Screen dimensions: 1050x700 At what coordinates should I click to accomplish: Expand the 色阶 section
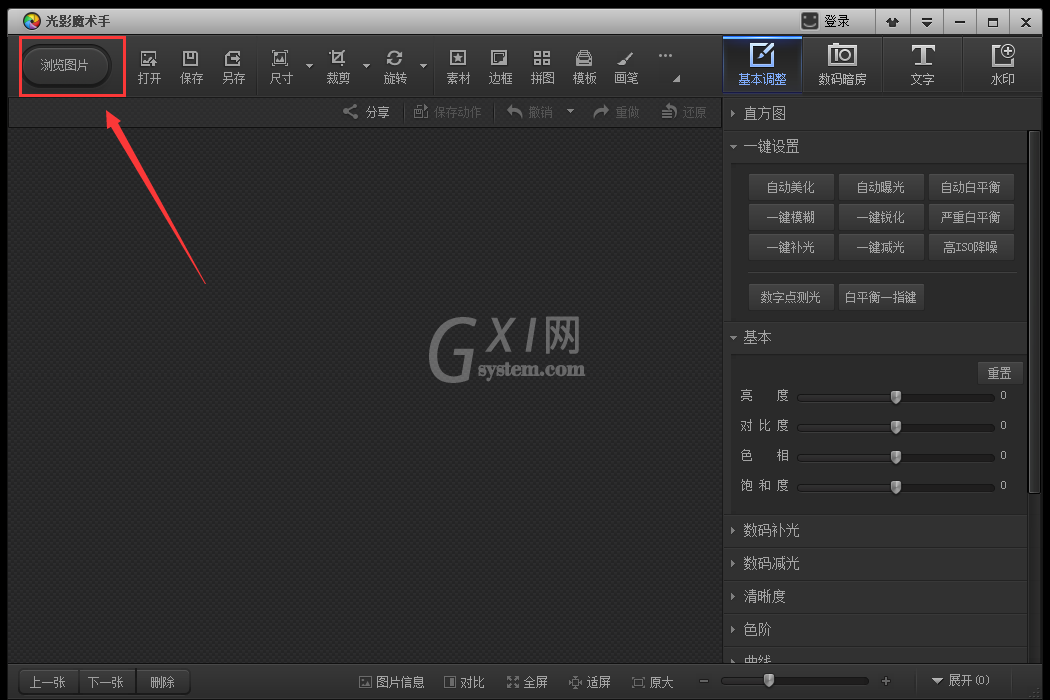tap(876, 629)
